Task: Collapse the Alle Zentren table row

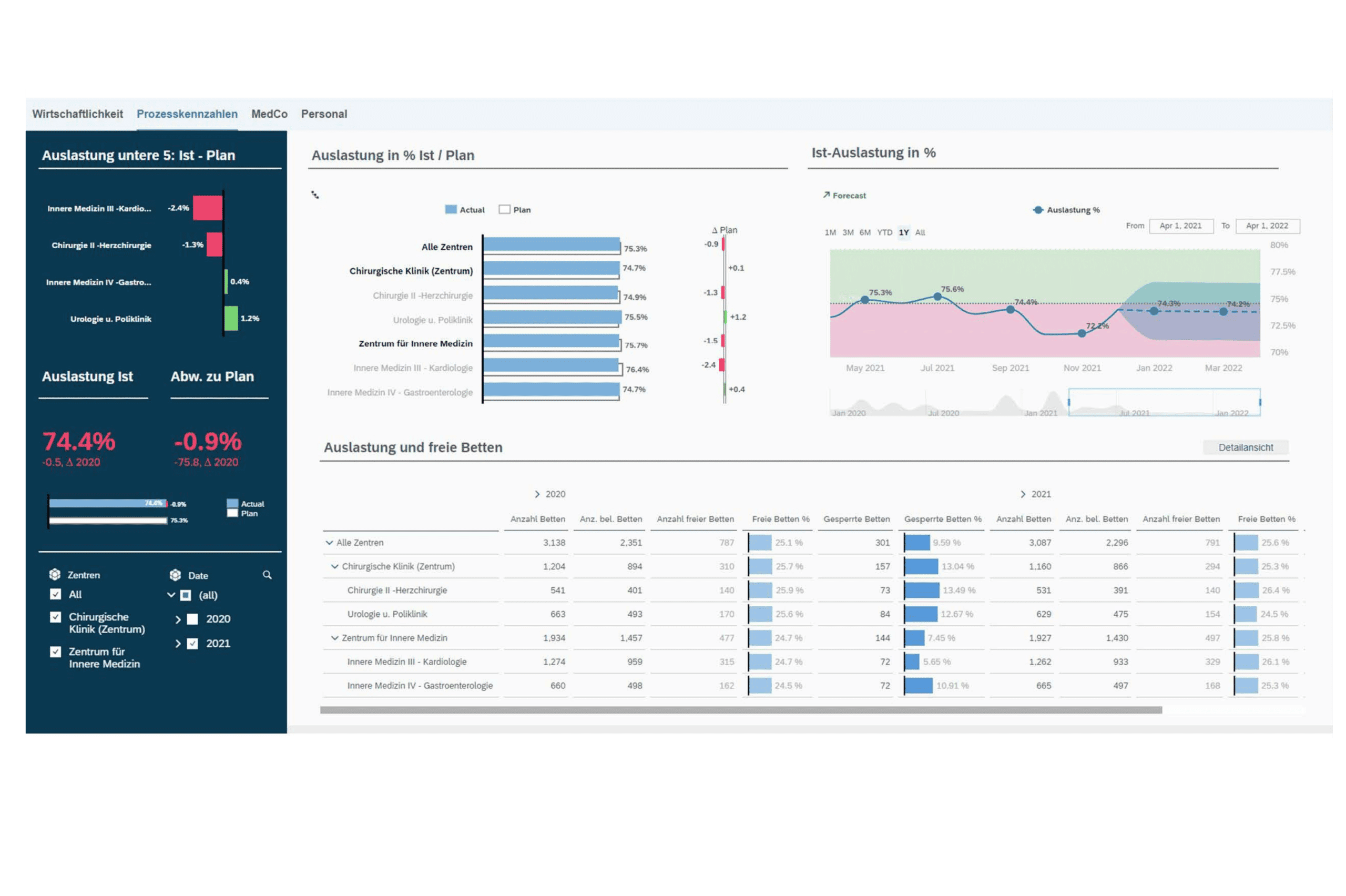Action: click(329, 543)
